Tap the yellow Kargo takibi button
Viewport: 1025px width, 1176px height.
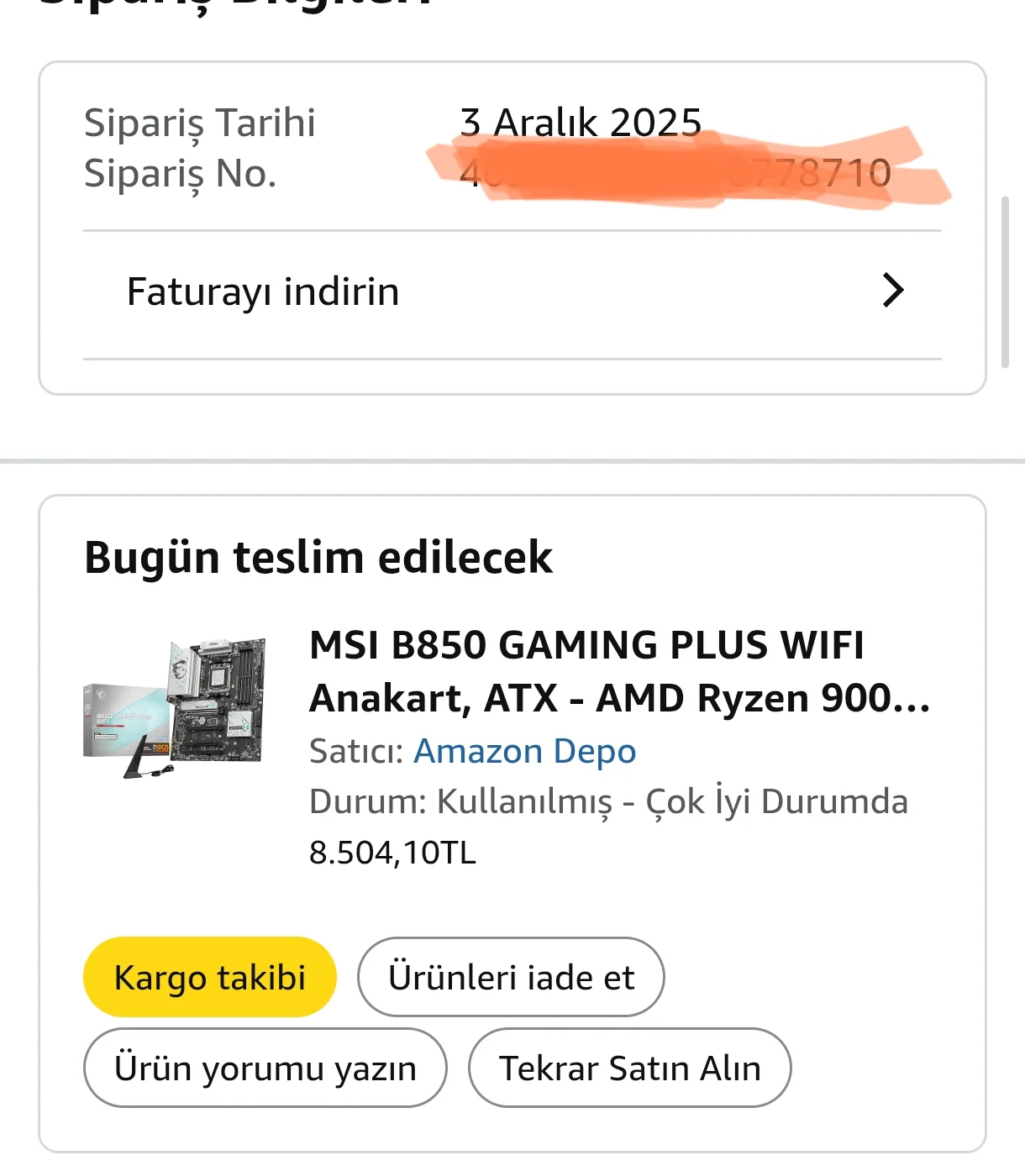209,977
